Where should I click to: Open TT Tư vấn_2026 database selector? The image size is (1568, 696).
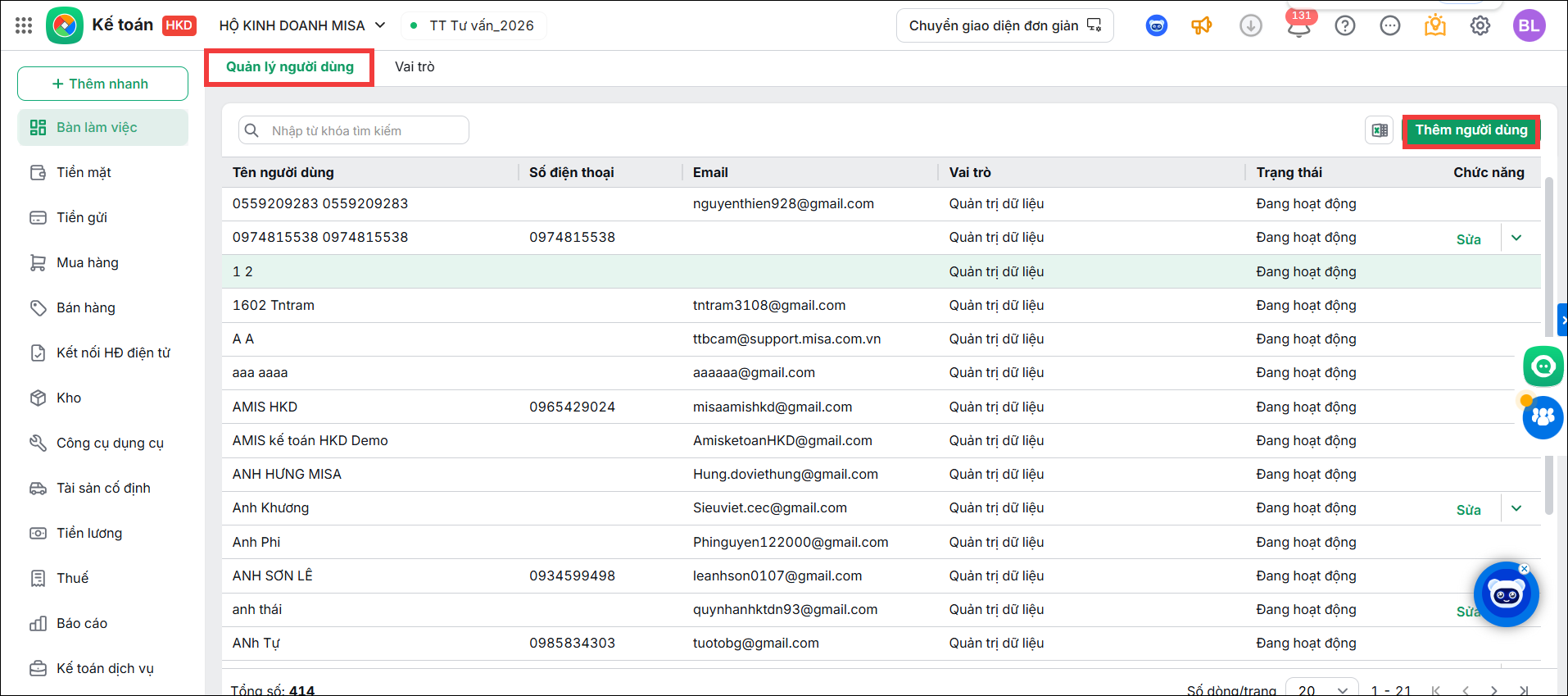(474, 25)
